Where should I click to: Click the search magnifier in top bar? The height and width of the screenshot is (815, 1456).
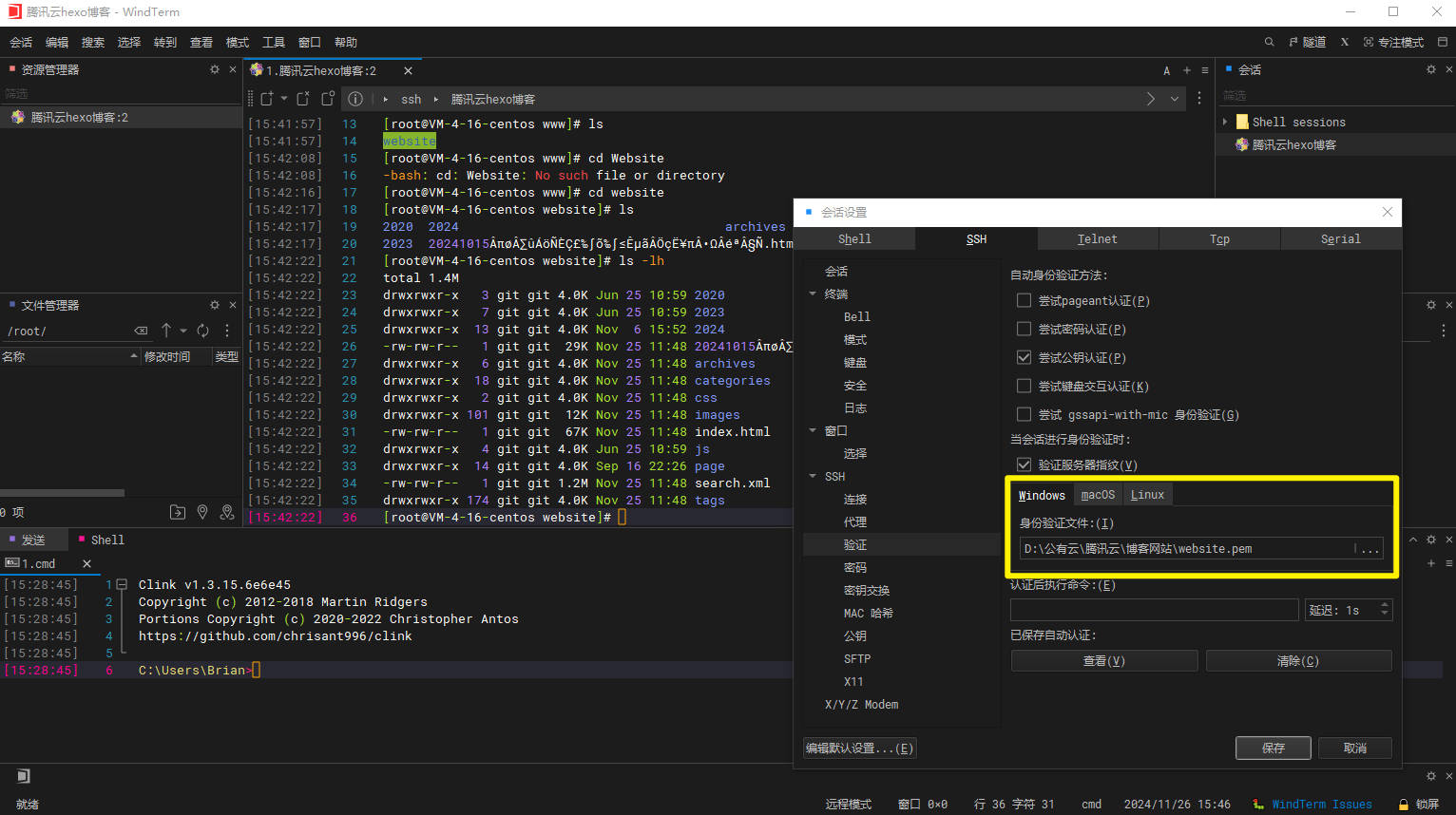[x=1269, y=42]
